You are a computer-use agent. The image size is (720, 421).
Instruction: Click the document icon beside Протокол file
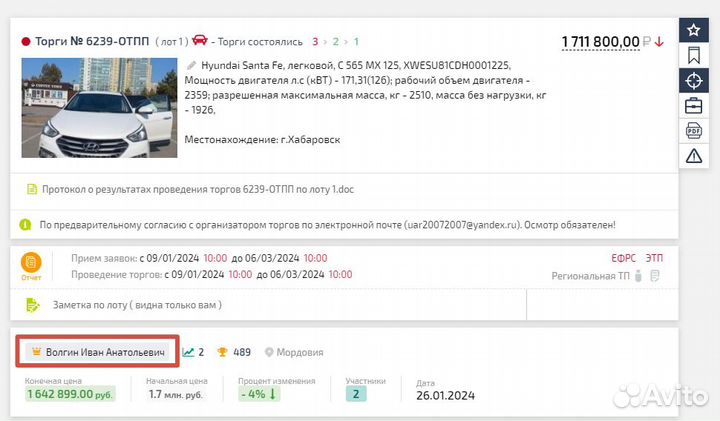click(32, 189)
